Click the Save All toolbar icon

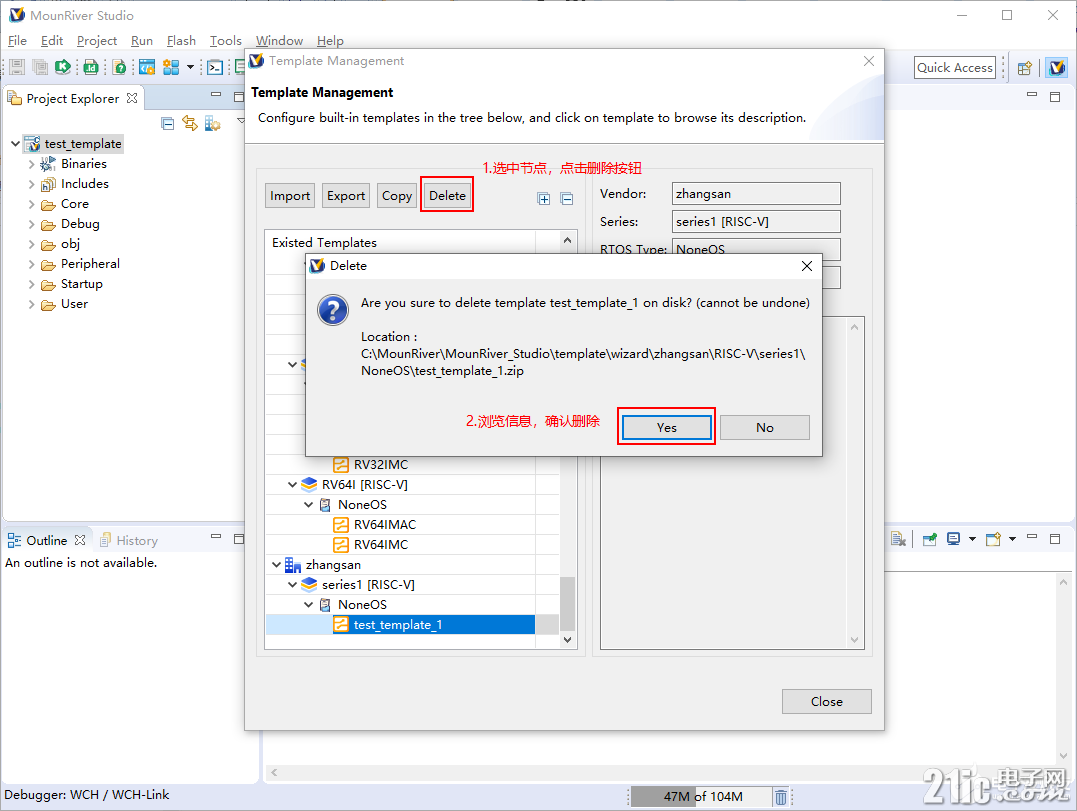click(41, 67)
